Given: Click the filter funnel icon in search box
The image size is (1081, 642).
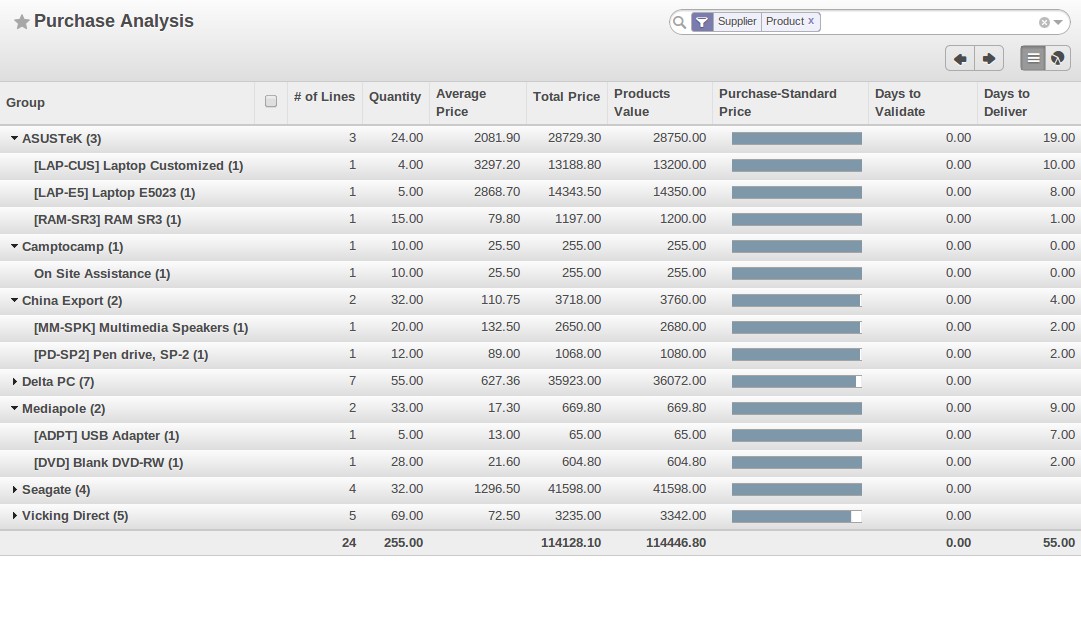Looking at the screenshot, I should pos(702,22).
